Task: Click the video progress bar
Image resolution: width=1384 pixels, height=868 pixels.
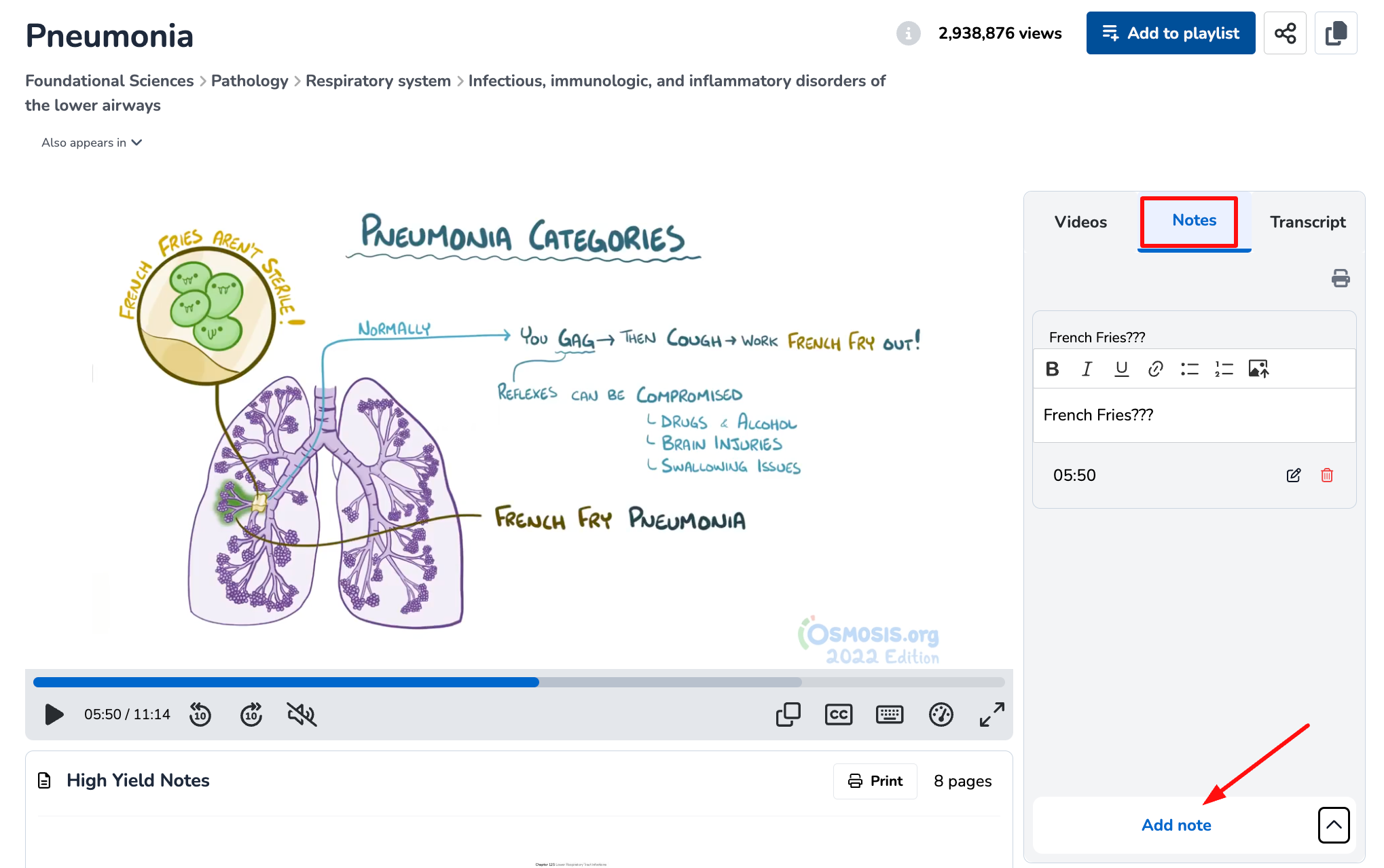Action: click(518, 682)
